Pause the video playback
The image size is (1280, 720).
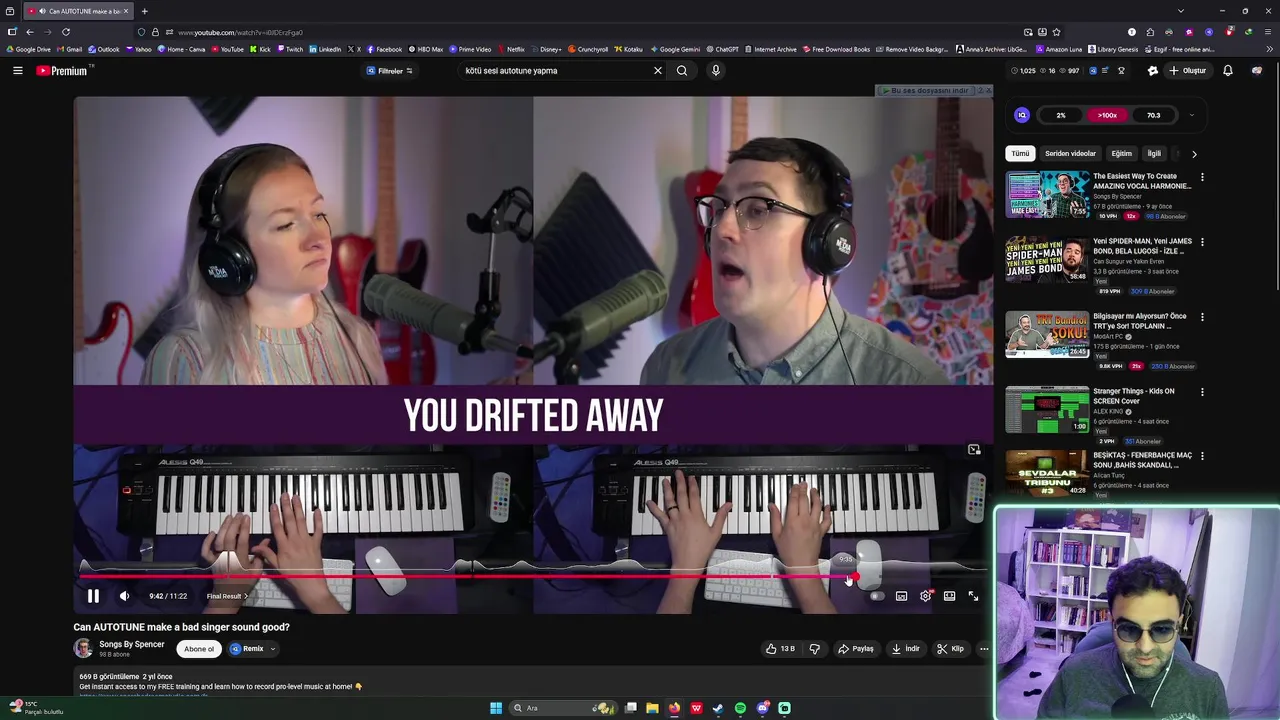click(x=93, y=596)
